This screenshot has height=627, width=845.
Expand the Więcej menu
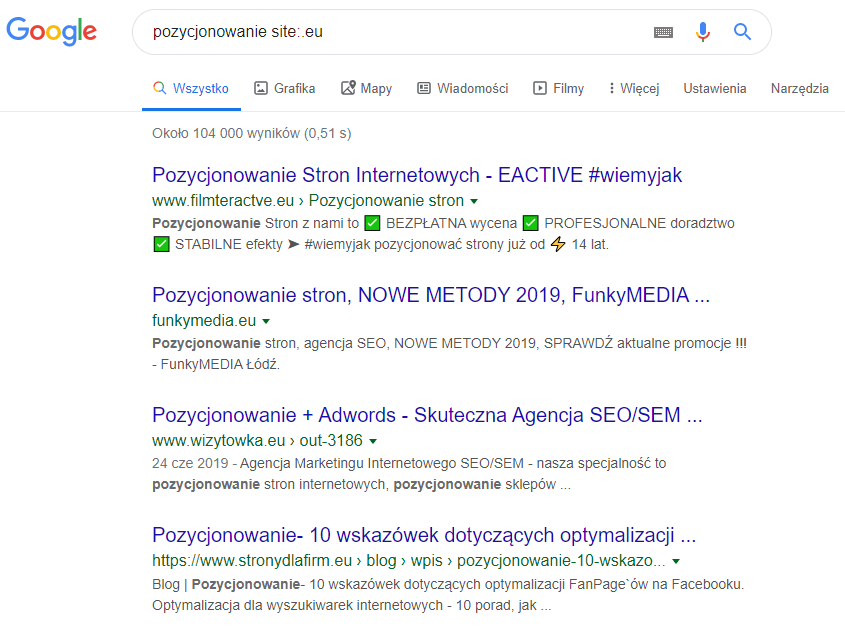633,88
